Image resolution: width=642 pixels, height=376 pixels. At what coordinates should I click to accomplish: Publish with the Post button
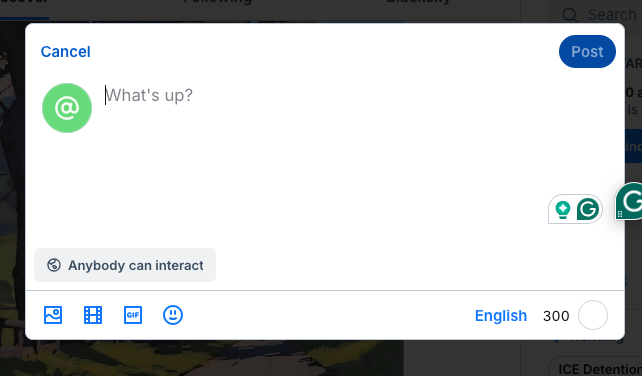point(587,52)
